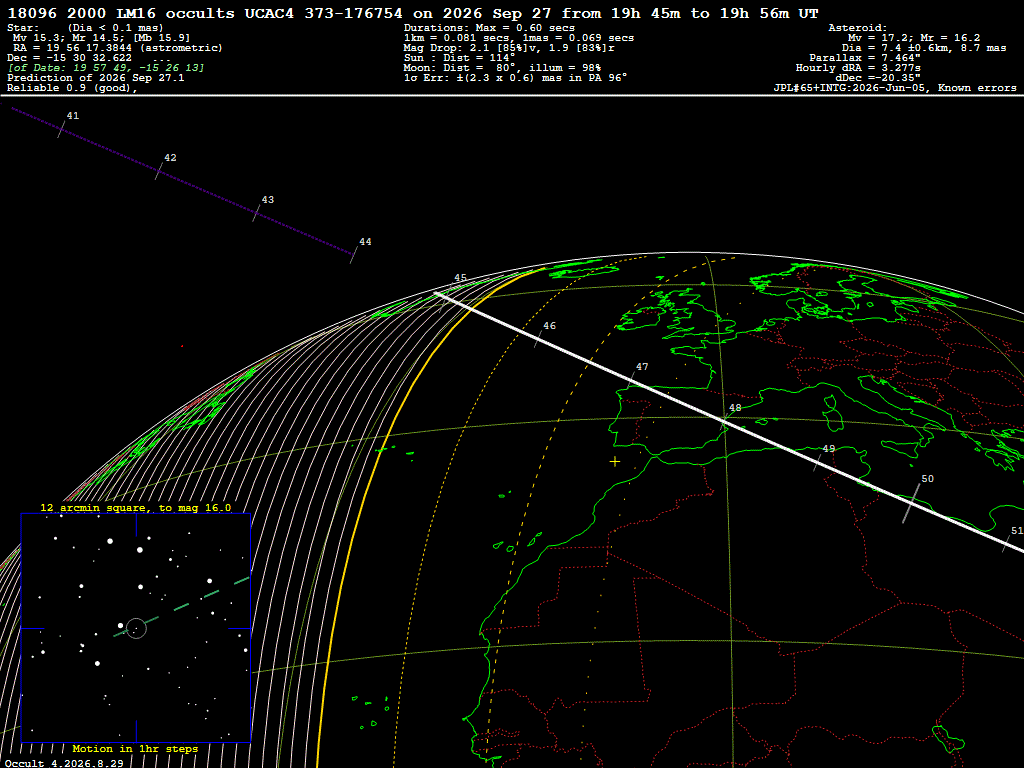Click the title line with asteroid name

click(413, 13)
